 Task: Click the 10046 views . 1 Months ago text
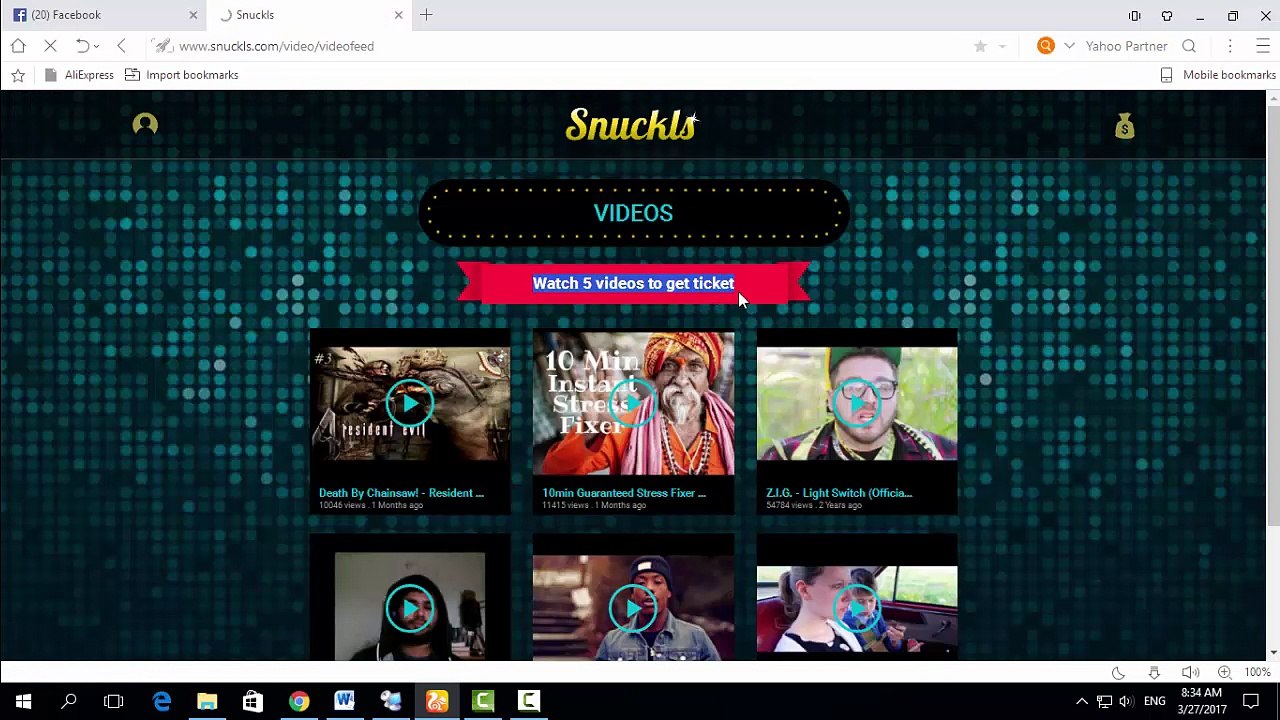click(370, 505)
